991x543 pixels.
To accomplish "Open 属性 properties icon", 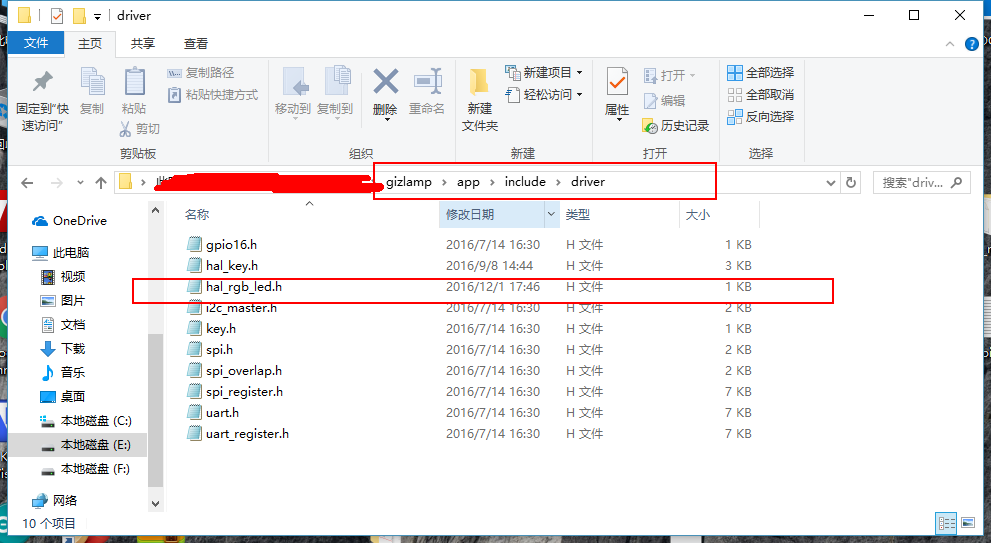I will point(617,84).
